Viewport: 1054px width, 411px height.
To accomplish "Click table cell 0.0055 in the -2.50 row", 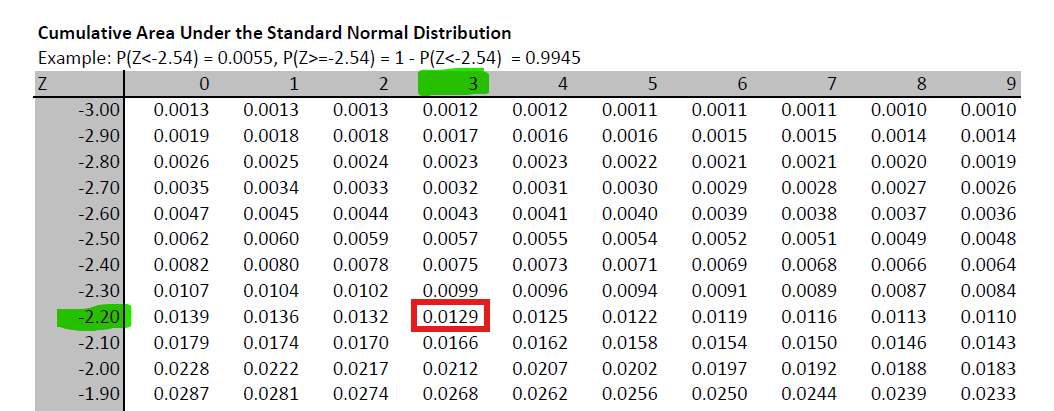I will 540,239.
